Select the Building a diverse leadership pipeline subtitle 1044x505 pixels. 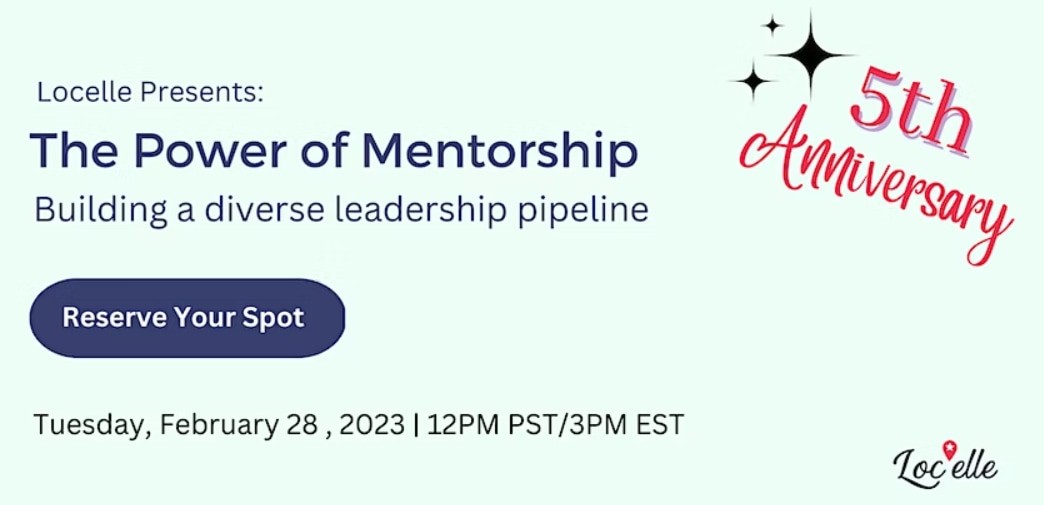342,211
